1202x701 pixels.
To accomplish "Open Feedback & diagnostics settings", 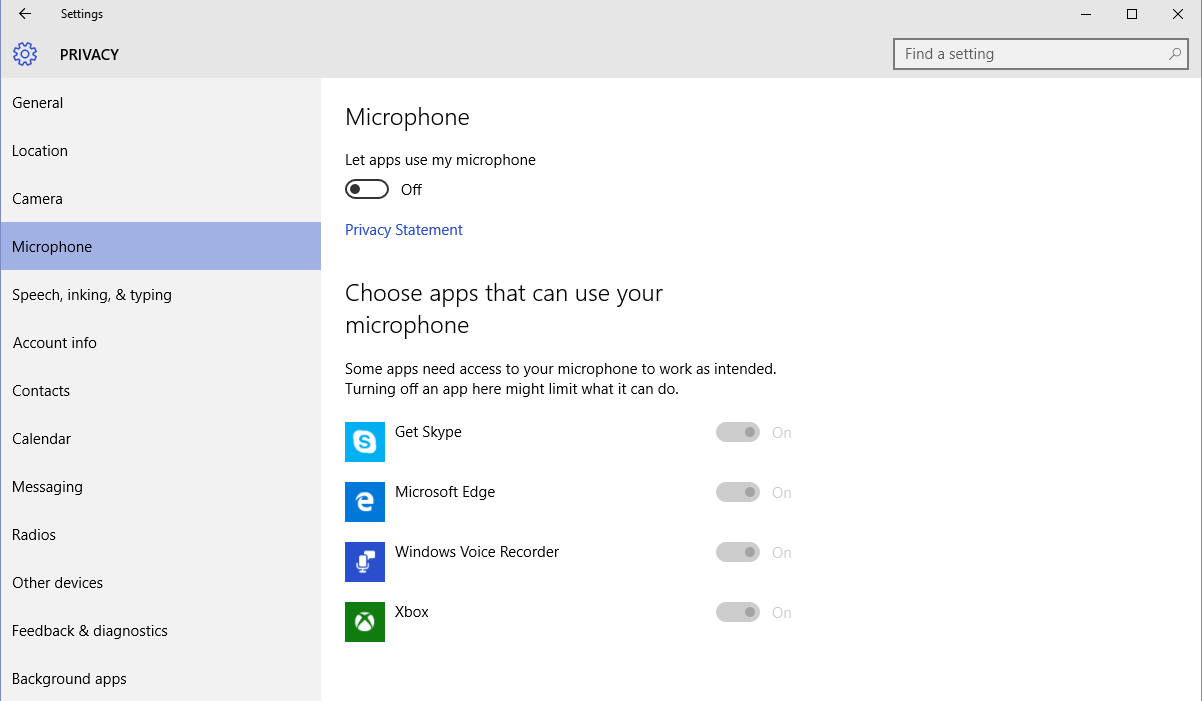I will point(160,631).
